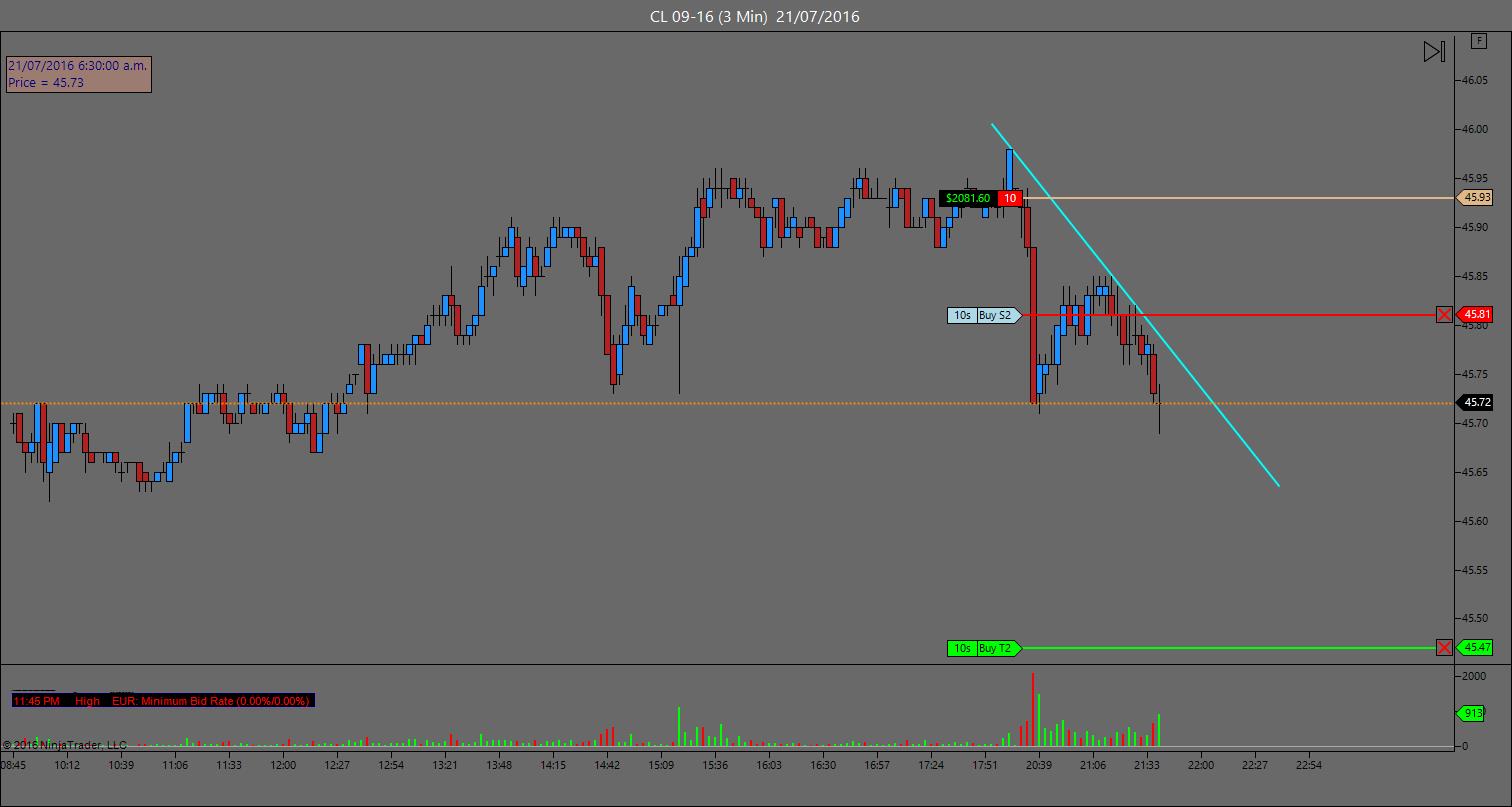
Task: Select the cyan descending trend line
Action: click(x=1135, y=305)
